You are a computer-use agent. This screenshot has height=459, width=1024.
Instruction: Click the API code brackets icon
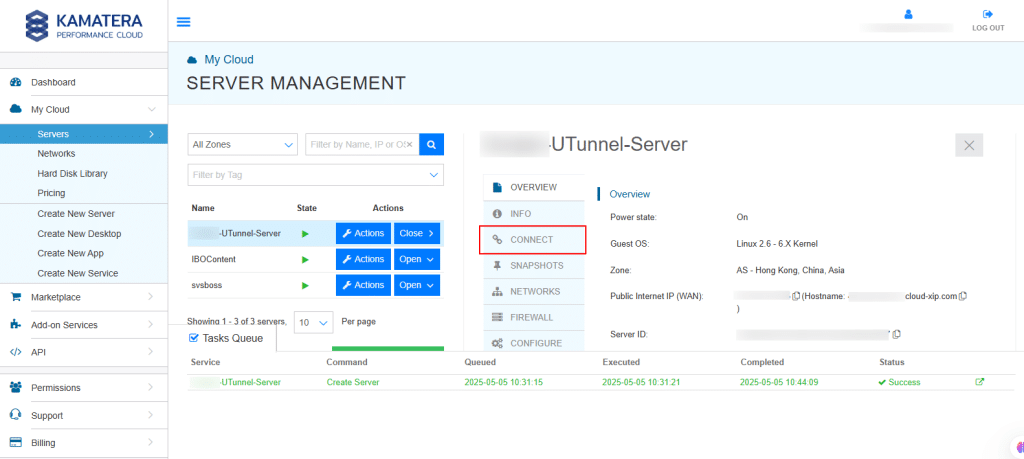(16, 352)
